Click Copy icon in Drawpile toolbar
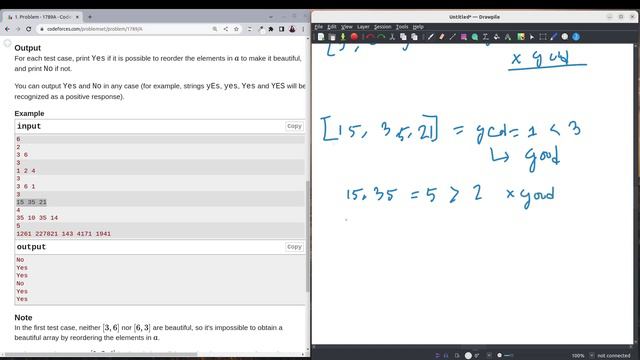 [403, 37]
